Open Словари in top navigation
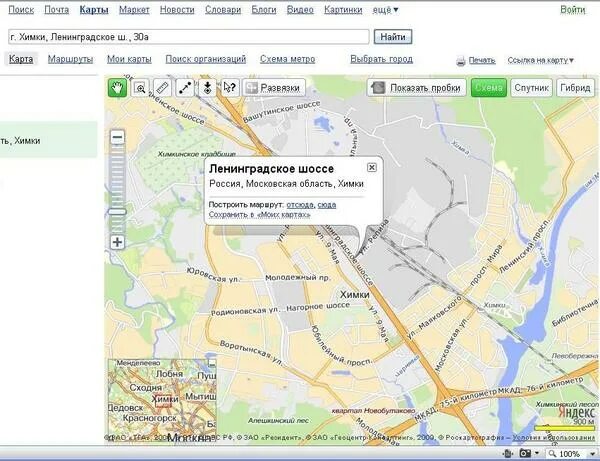600x461 pixels. click(223, 10)
